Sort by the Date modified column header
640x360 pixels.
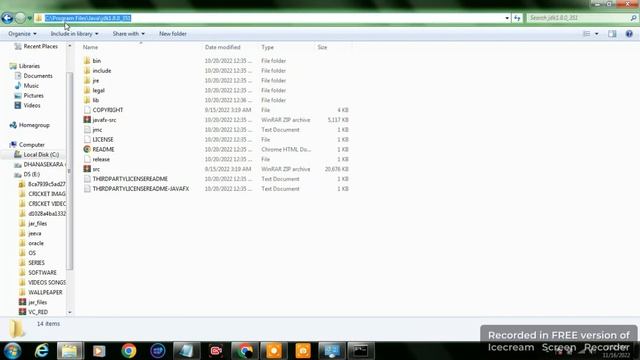click(x=222, y=47)
